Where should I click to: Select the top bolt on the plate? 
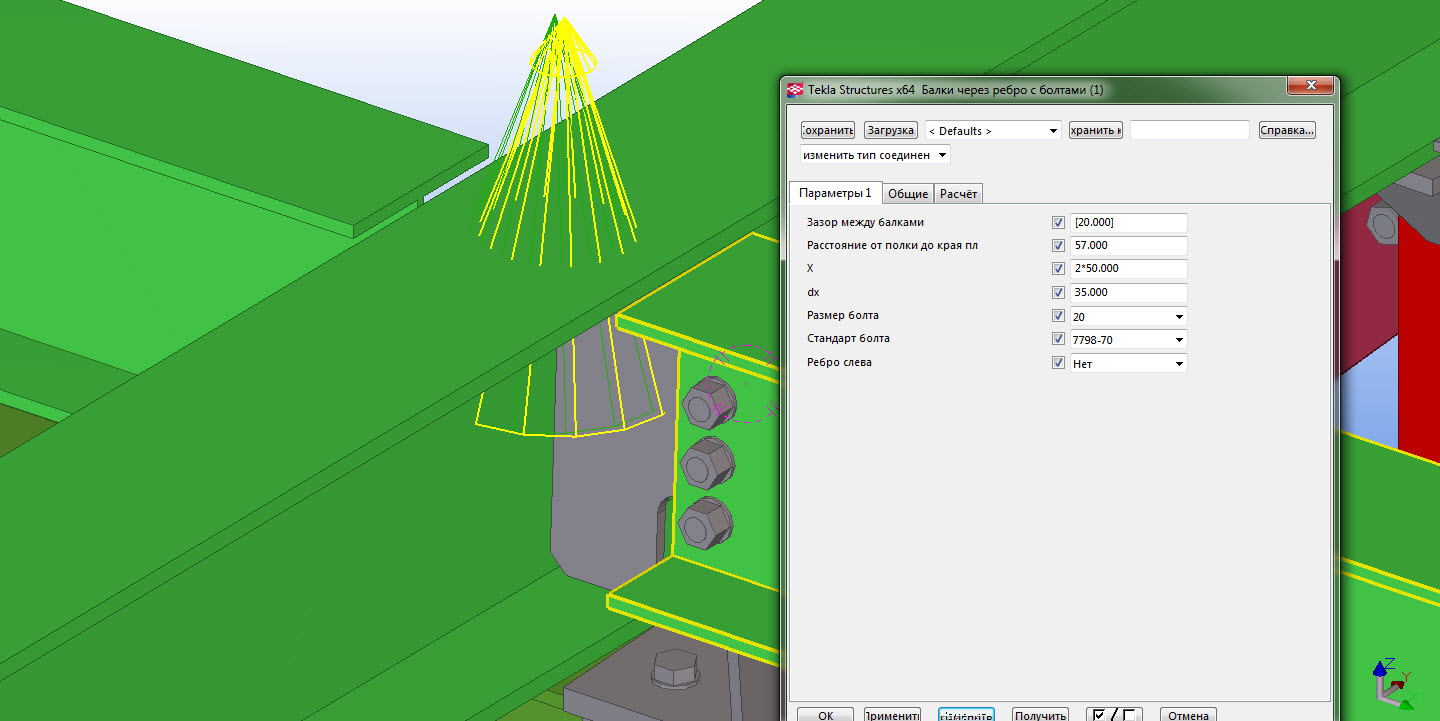709,402
